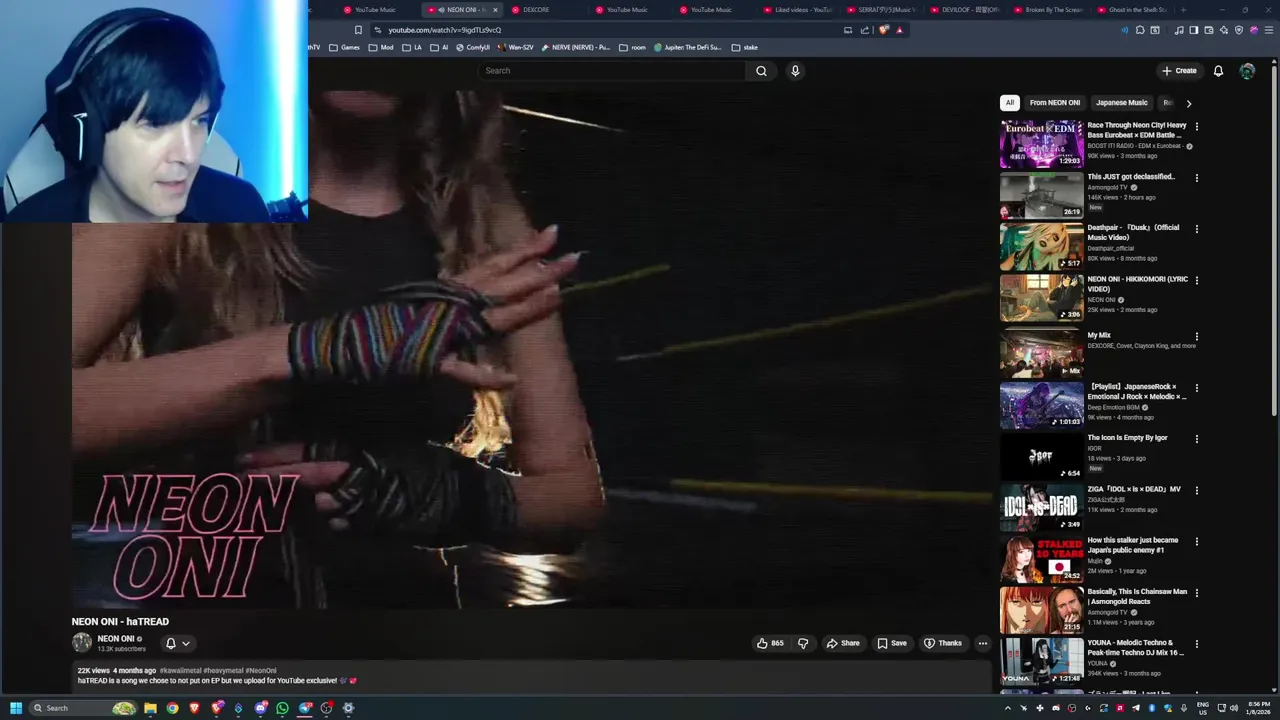Bookmark this page via bookmark icon

point(358,30)
